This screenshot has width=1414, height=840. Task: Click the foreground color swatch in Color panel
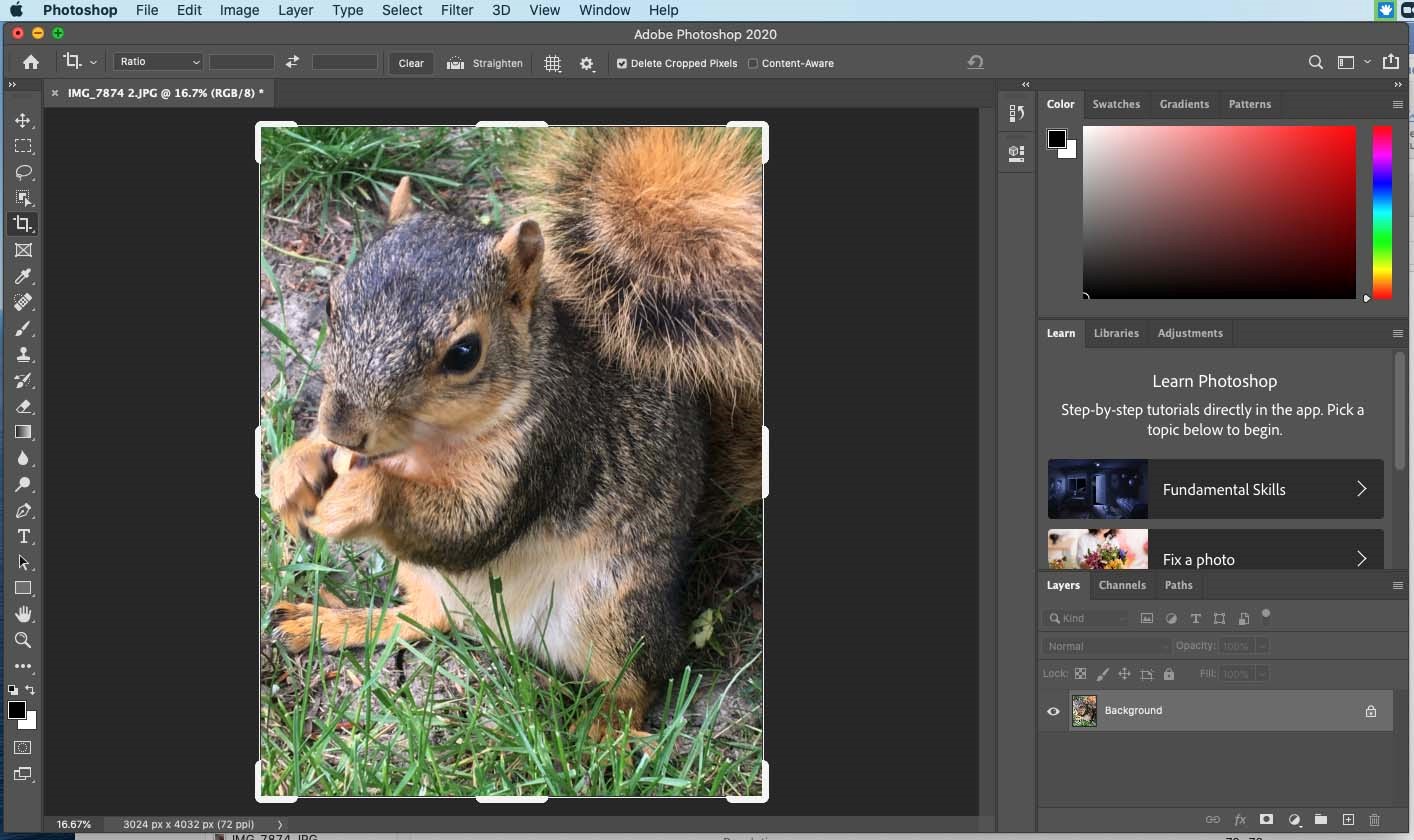pos(1056,139)
